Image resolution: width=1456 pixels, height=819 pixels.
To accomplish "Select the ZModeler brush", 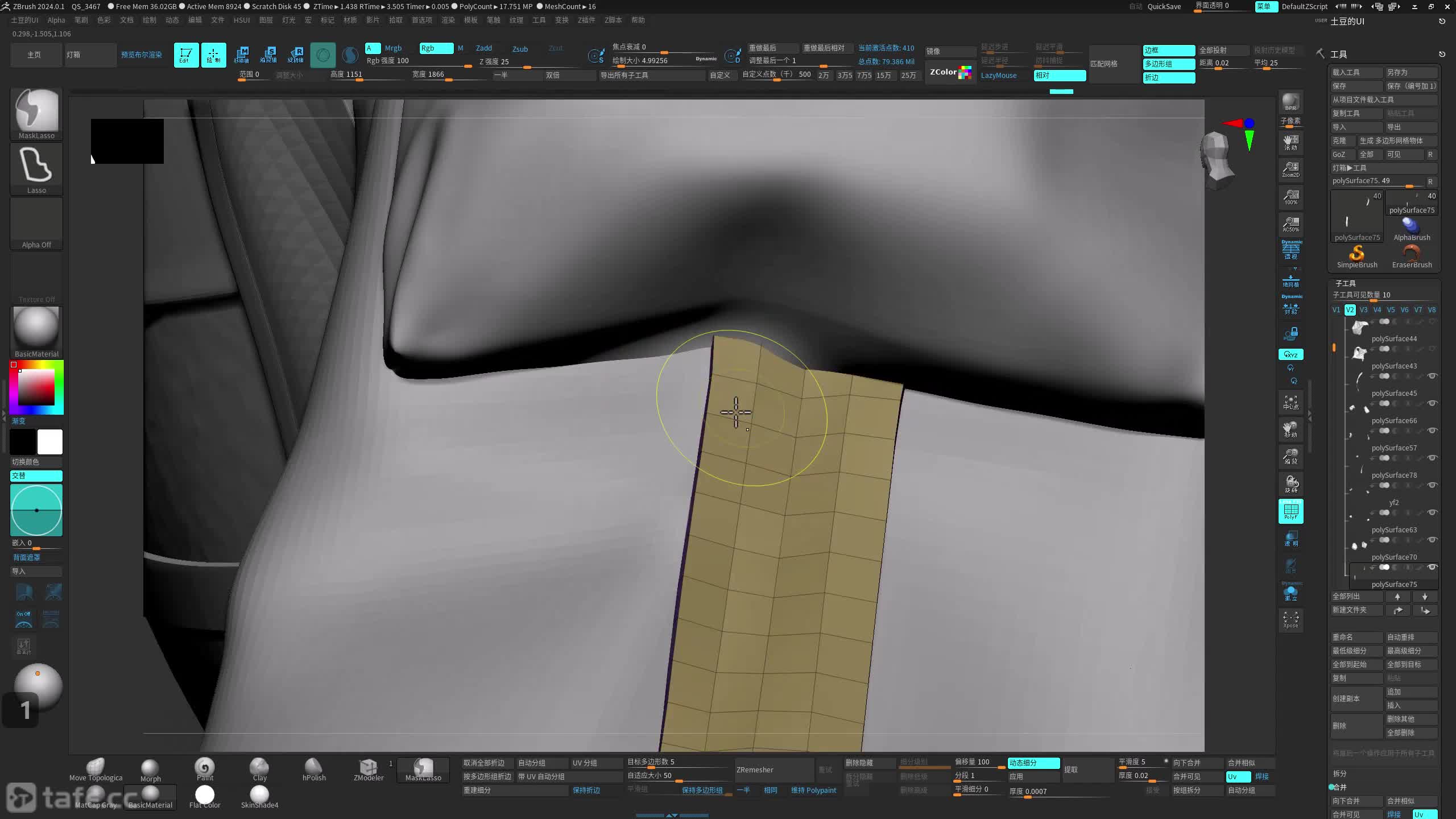I will (369, 770).
